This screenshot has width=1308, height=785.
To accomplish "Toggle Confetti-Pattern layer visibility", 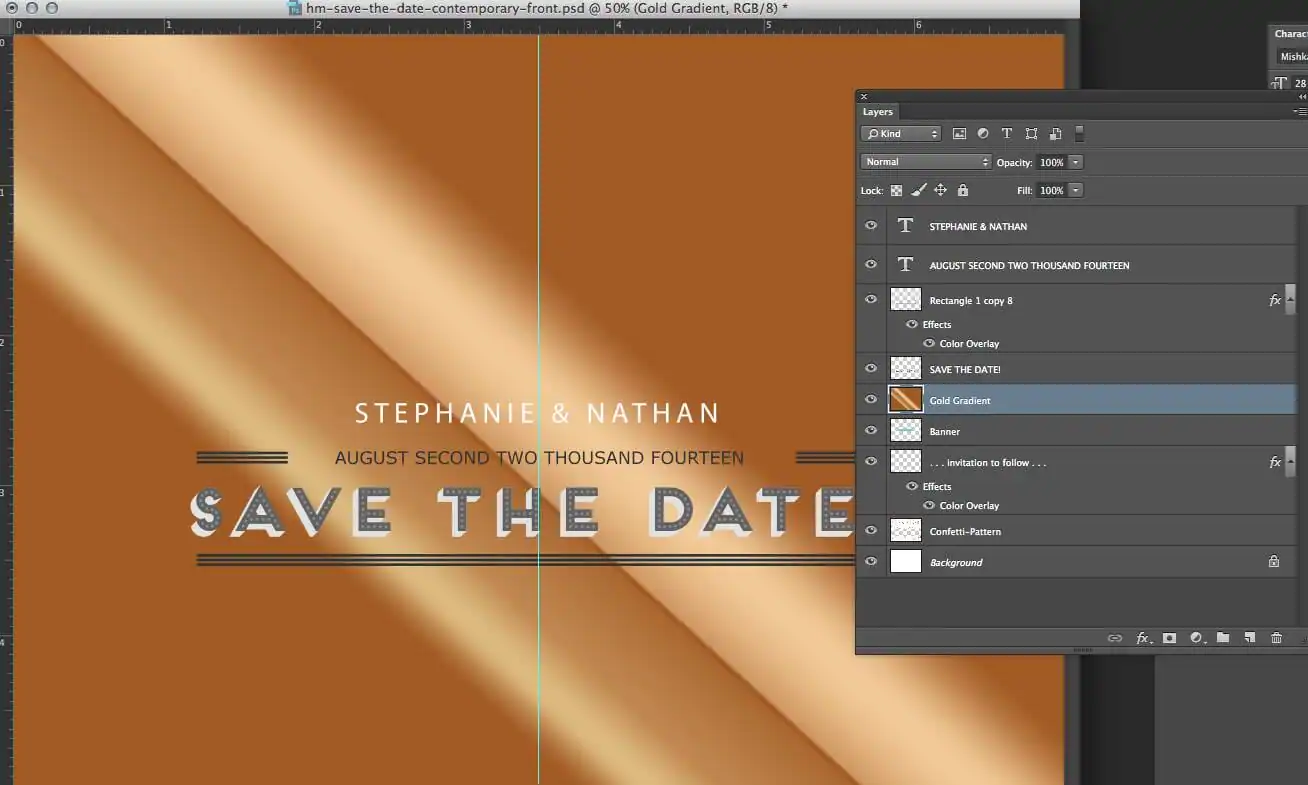I will [x=871, y=530].
